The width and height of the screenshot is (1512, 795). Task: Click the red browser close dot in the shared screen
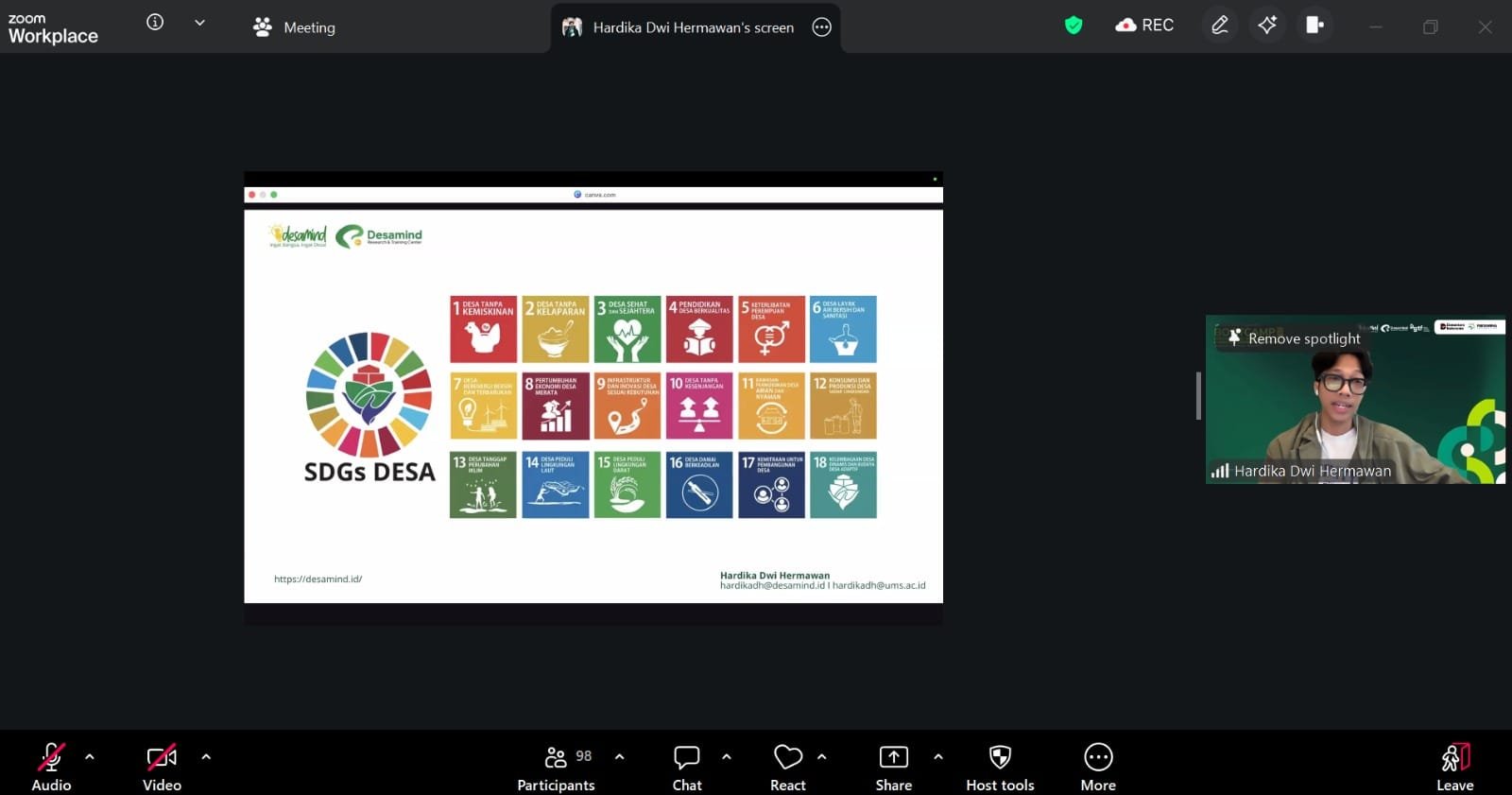pos(251,195)
